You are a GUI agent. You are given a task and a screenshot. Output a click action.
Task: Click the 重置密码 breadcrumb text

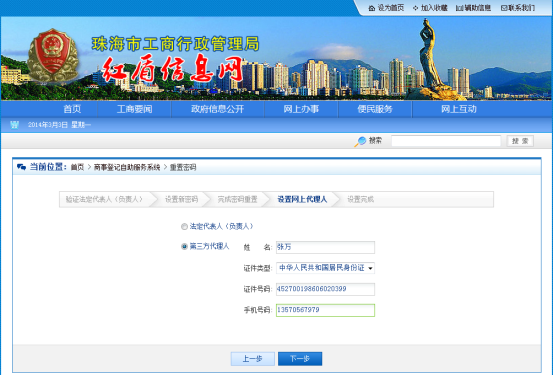pos(183,167)
